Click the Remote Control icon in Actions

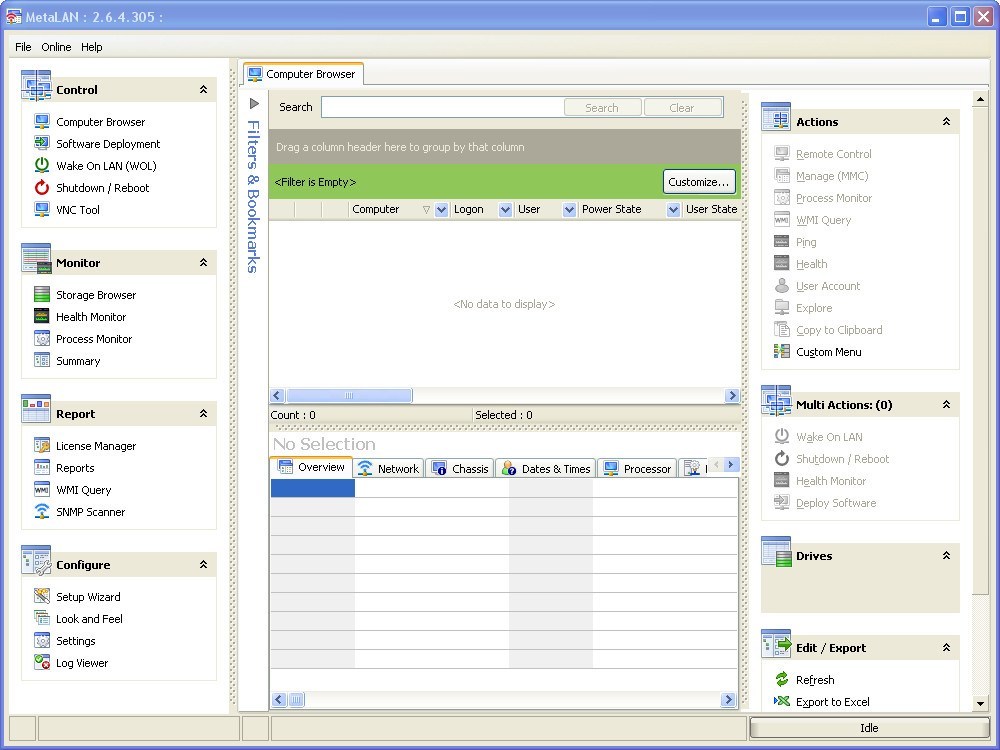coord(782,154)
